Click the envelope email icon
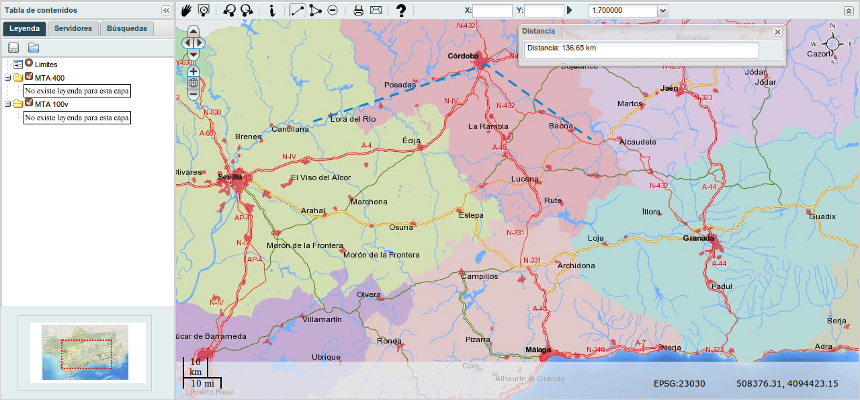860x400 pixels. coord(376,10)
